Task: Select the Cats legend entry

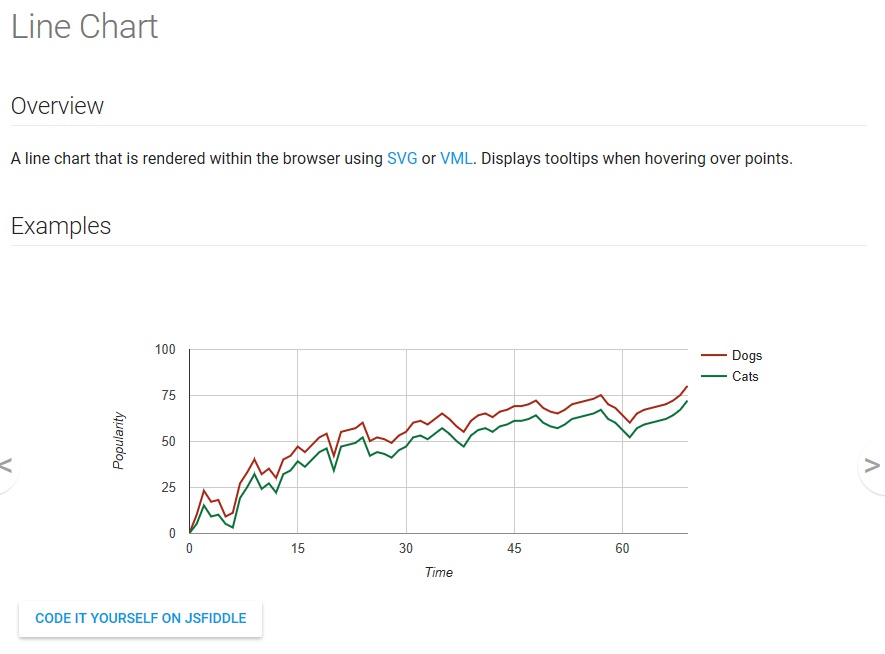Action: 730,376
